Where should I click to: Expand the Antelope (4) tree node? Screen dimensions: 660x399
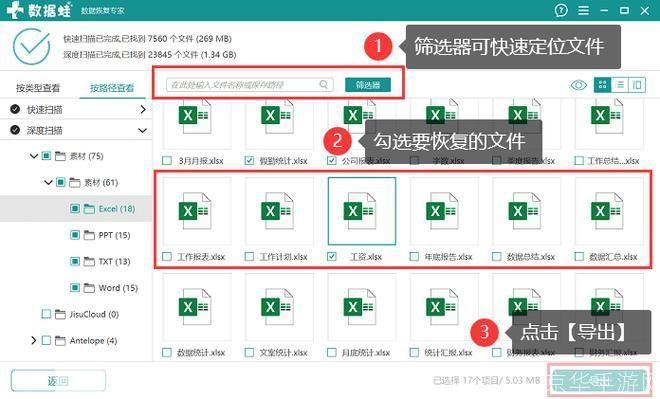pos(34,340)
